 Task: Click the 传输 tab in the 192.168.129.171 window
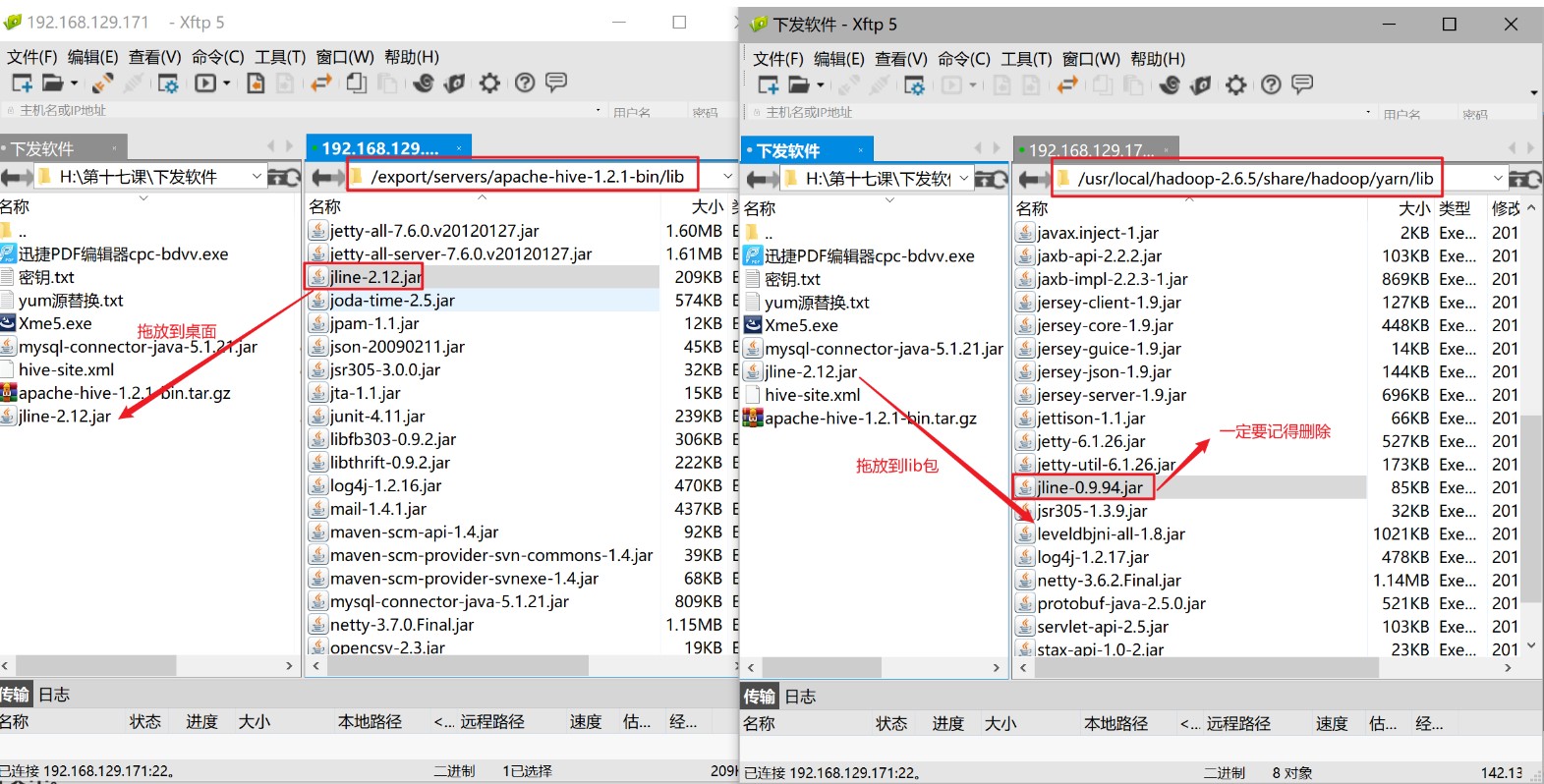pos(15,695)
